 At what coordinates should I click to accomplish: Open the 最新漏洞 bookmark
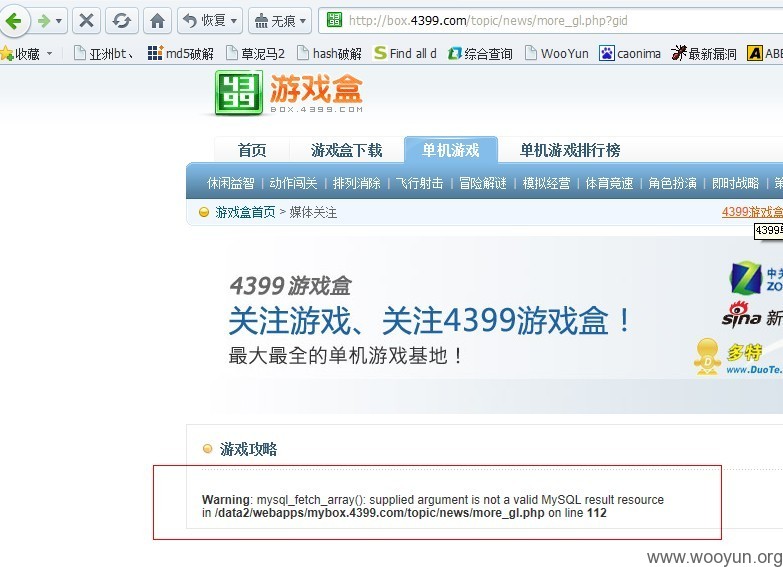tap(704, 53)
